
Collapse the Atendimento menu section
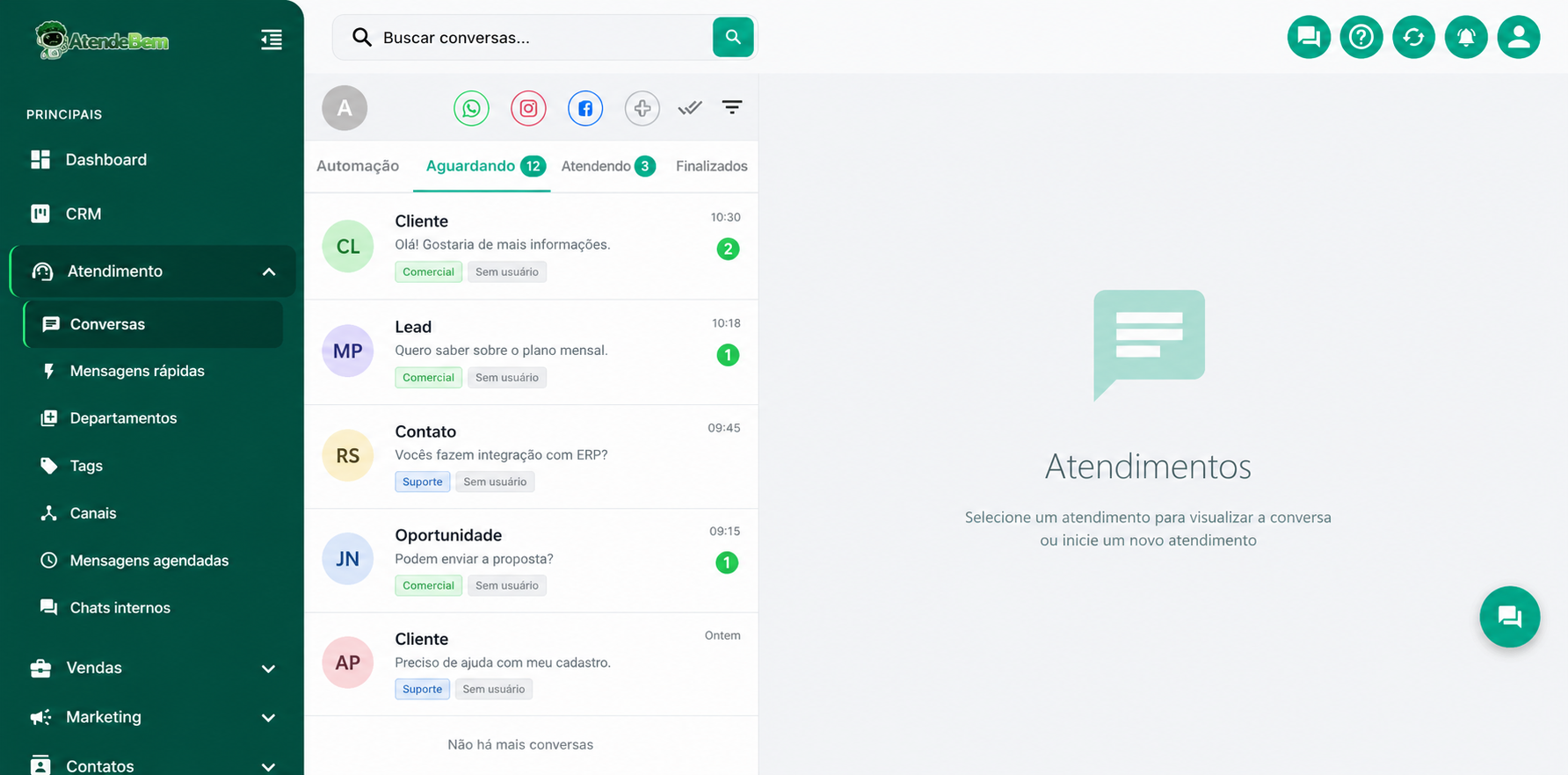153,272
